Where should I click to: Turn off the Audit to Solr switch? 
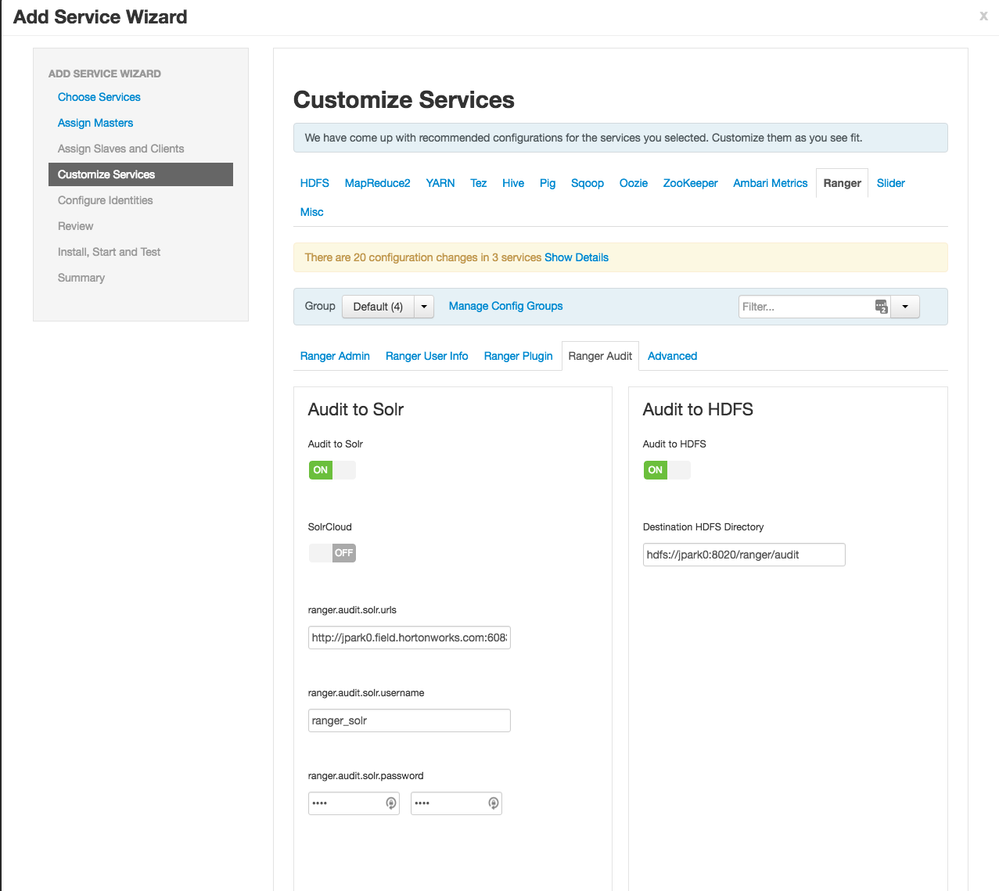[x=332, y=470]
